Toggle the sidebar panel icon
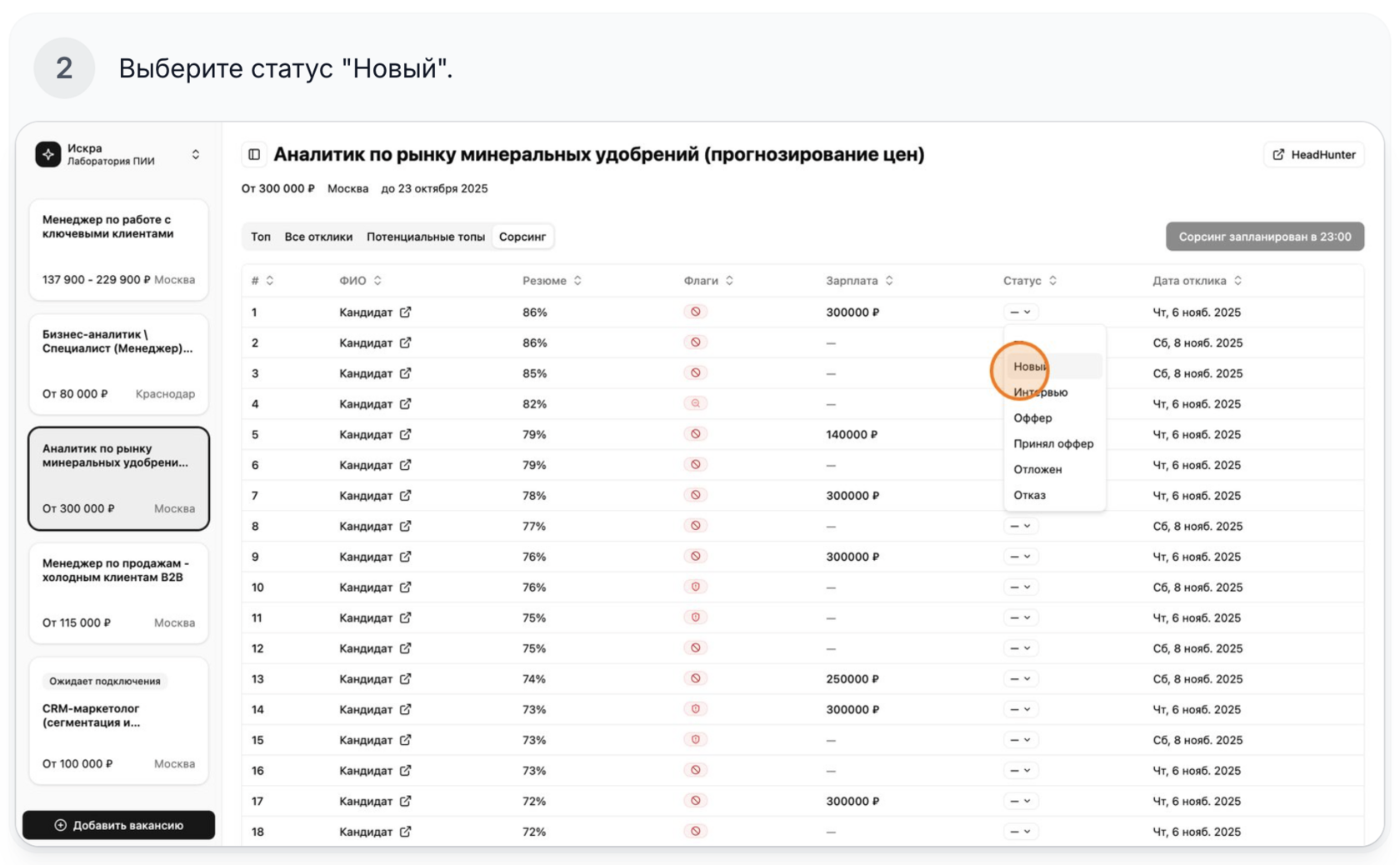Viewport: 1400px width, 865px height. 254,154
